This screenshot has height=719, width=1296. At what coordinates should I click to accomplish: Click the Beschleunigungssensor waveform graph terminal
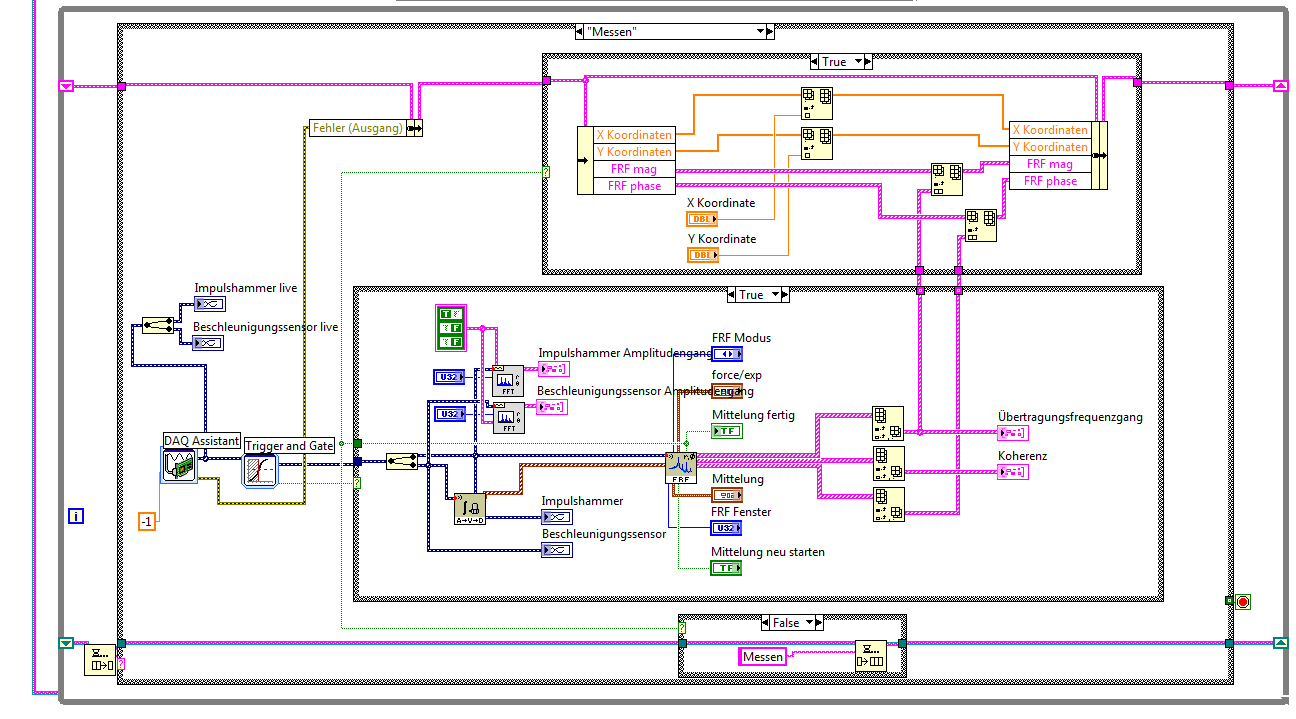[x=557, y=550]
